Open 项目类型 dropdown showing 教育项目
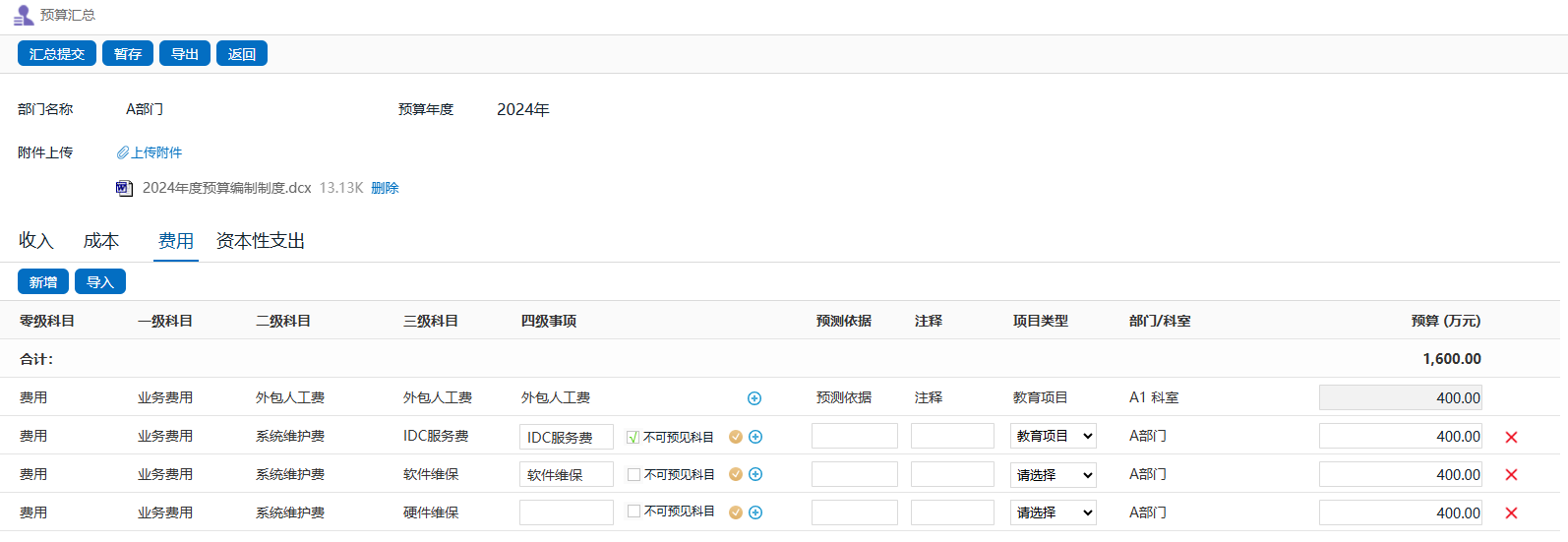Image resolution: width=1568 pixels, height=542 pixels. (x=1053, y=436)
